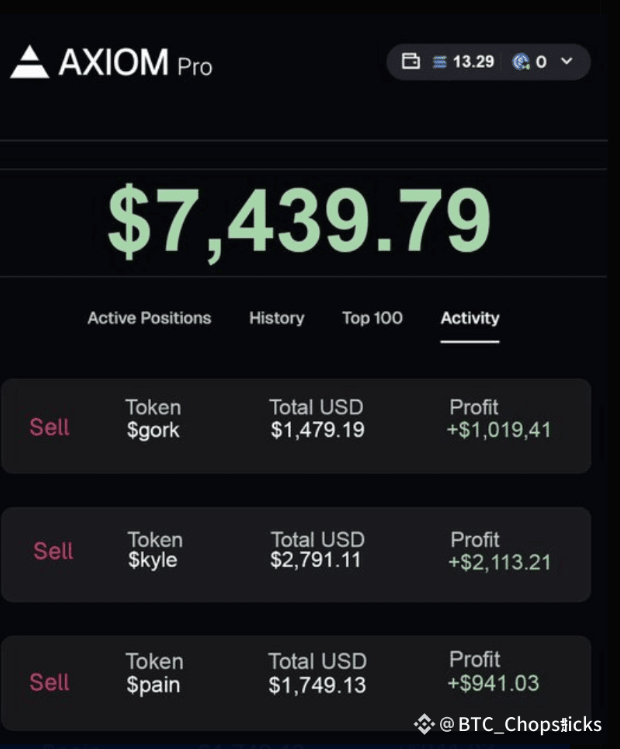Click the $2,791.11 Total USD value
Image resolution: width=620 pixels, height=749 pixels.
315,560
